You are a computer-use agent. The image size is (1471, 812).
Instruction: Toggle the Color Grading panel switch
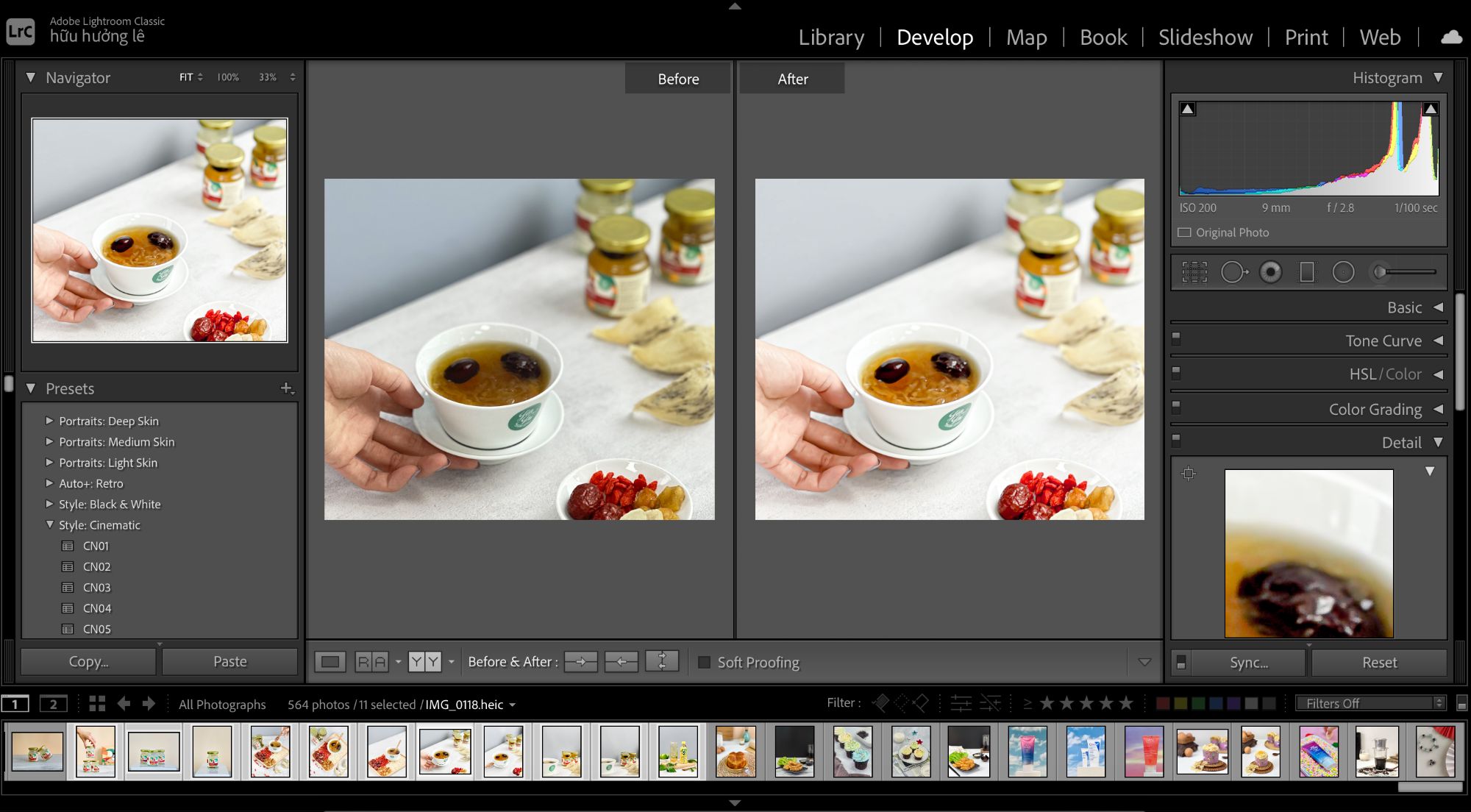pos(1176,406)
